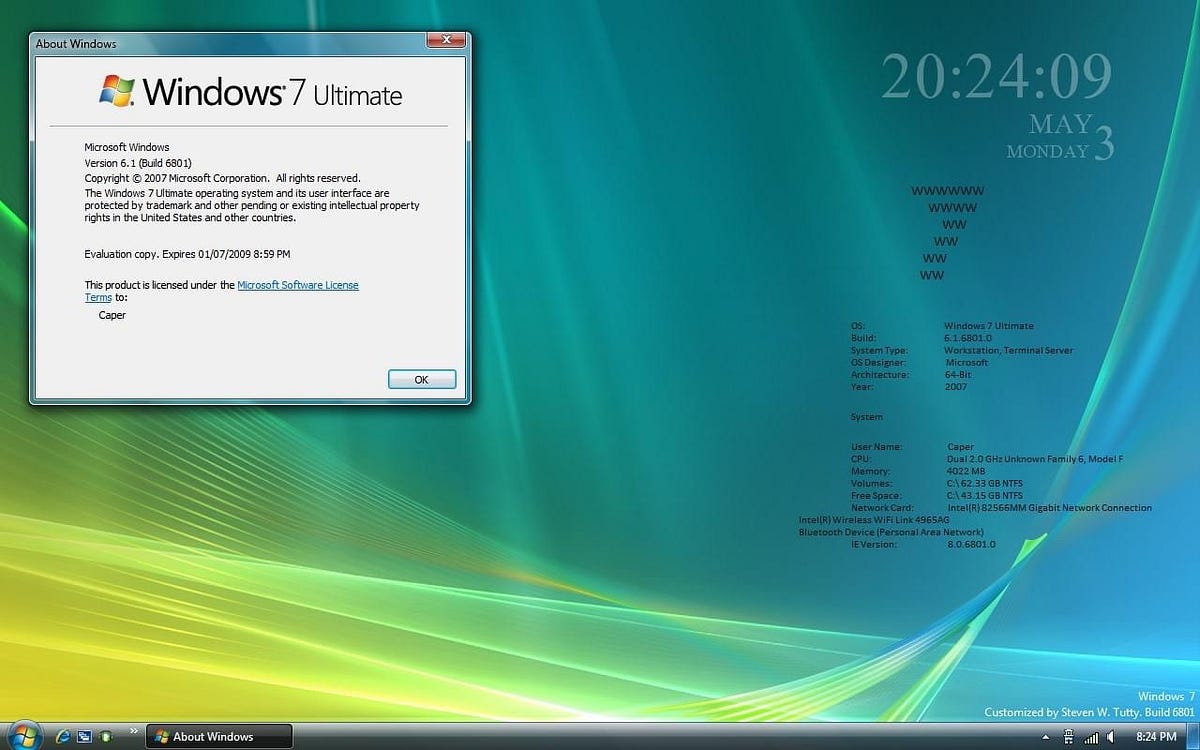Click "Customized by Steven W. Tutty" text
Screen dimensions: 1200x750
click(x=1063, y=713)
